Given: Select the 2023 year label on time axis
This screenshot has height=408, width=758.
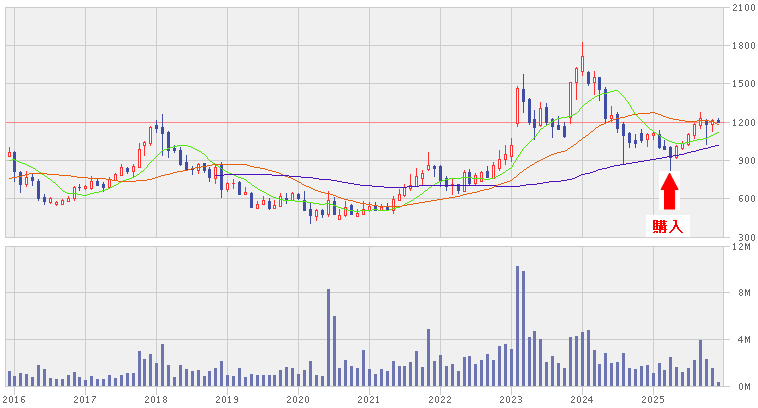Looking at the screenshot, I should [511, 399].
